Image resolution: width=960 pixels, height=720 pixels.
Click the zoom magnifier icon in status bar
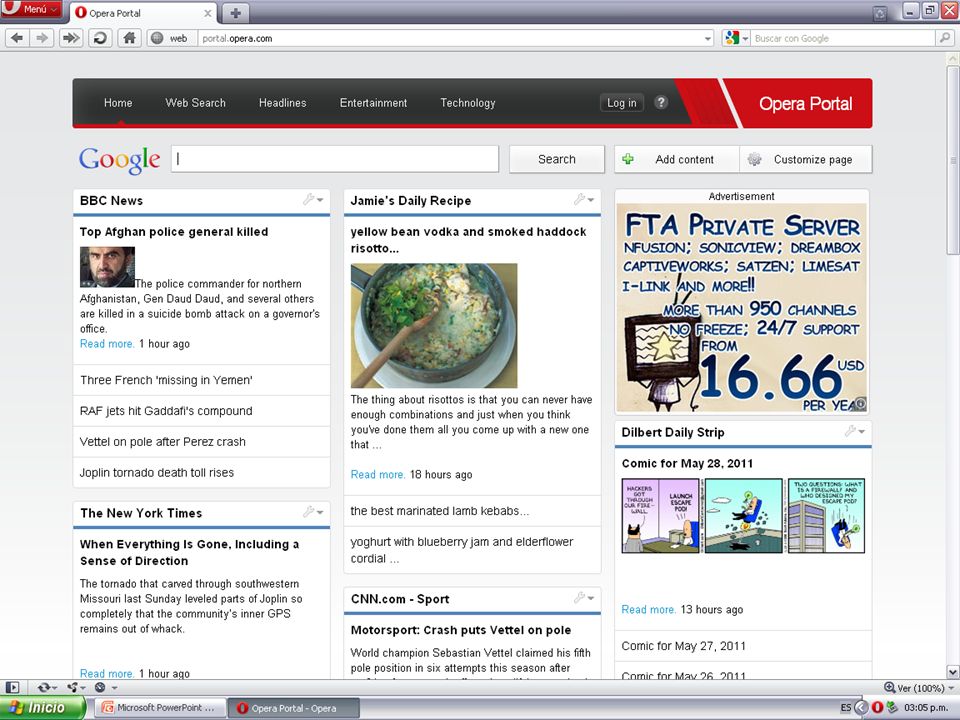pos(890,688)
